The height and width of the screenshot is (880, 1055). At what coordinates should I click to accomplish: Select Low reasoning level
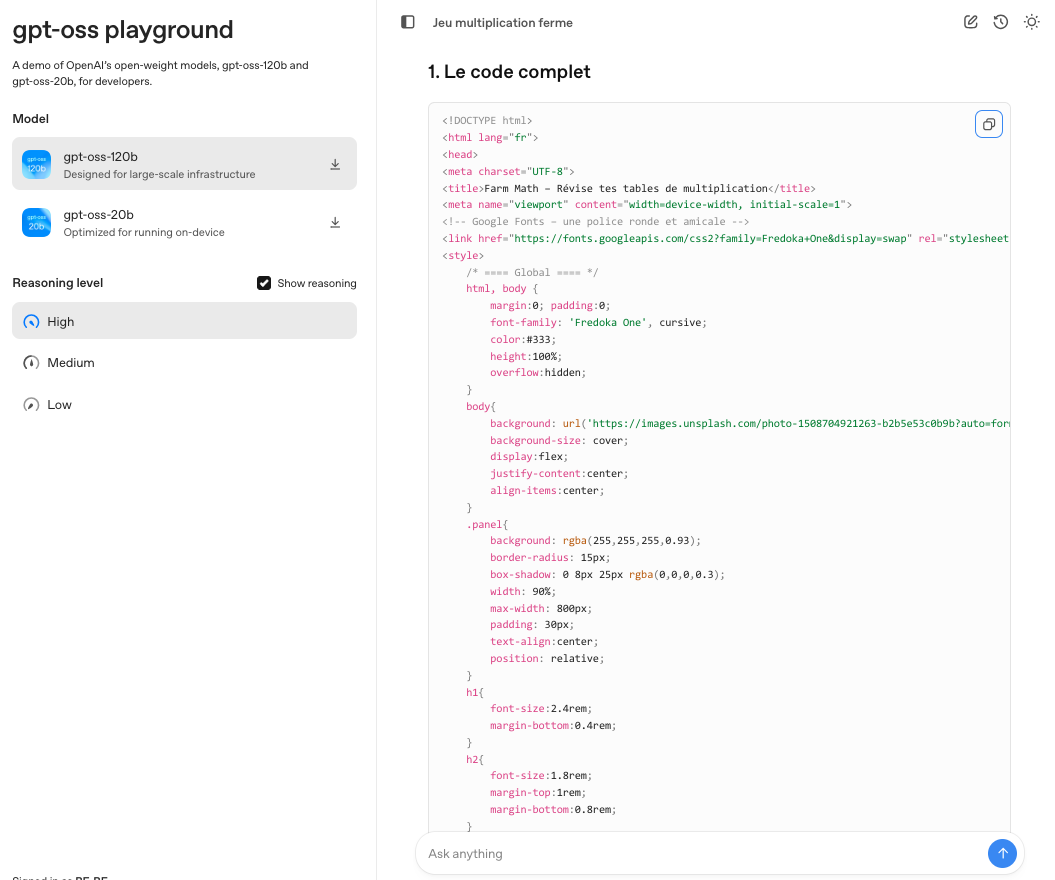tap(184, 405)
